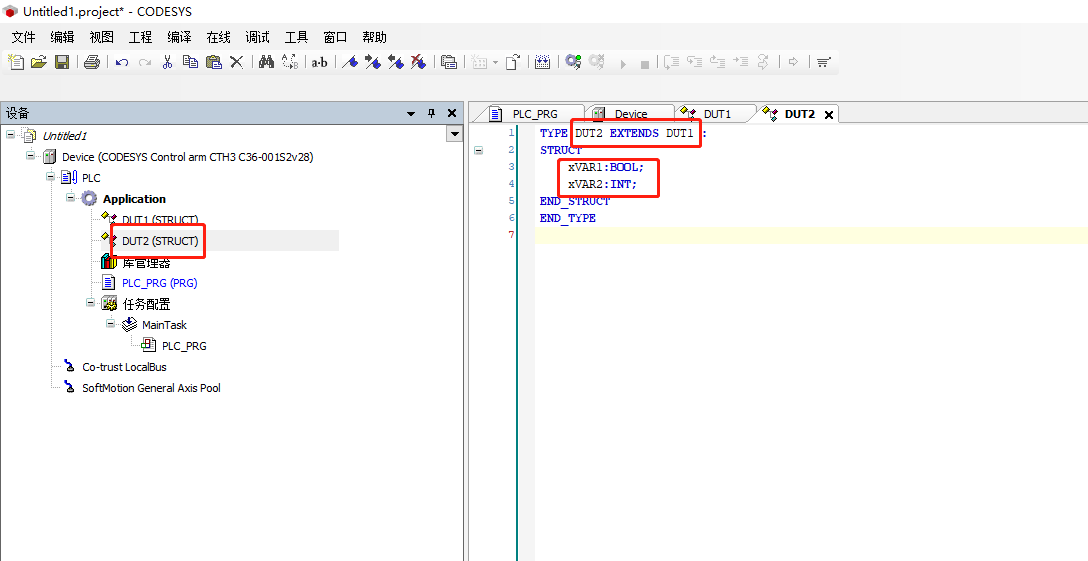Click the Stop square icon

click(645, 64)
